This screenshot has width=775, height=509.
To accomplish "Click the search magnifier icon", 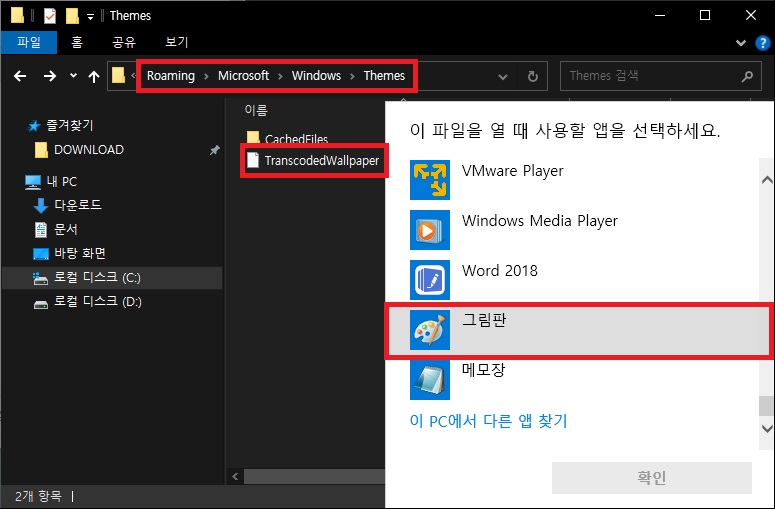I will [747, 76].
